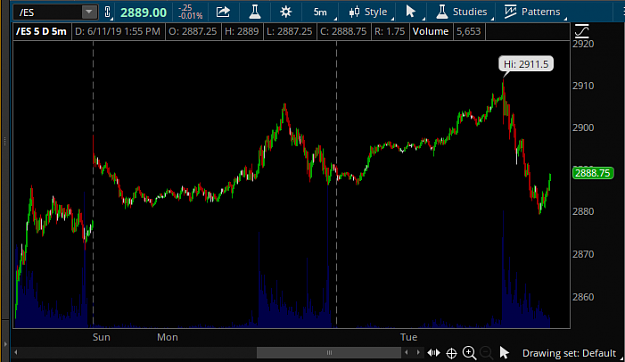Image resolution: width=625 pixels, height=362 pixels.
Task: Click the 2888.75 current price label
Action: click(592, 173)
